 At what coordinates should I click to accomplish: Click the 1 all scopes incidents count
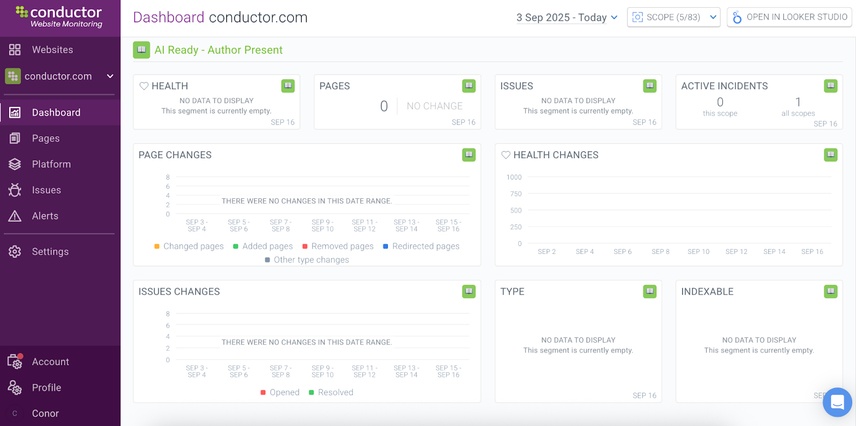coord(798,102)
